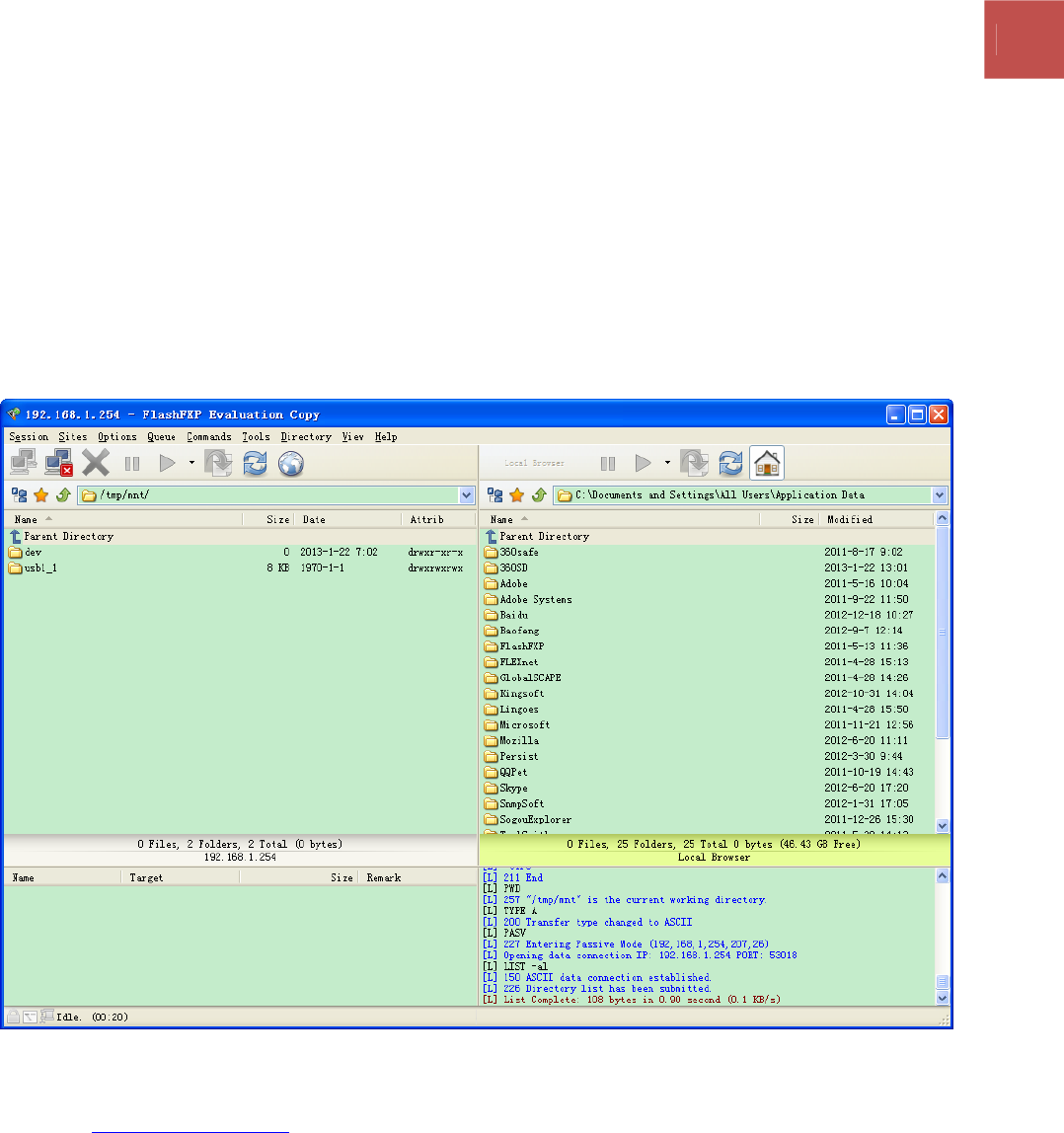1064x1133 pixels.
Task: Open the View menu
Action: point(352,436)
